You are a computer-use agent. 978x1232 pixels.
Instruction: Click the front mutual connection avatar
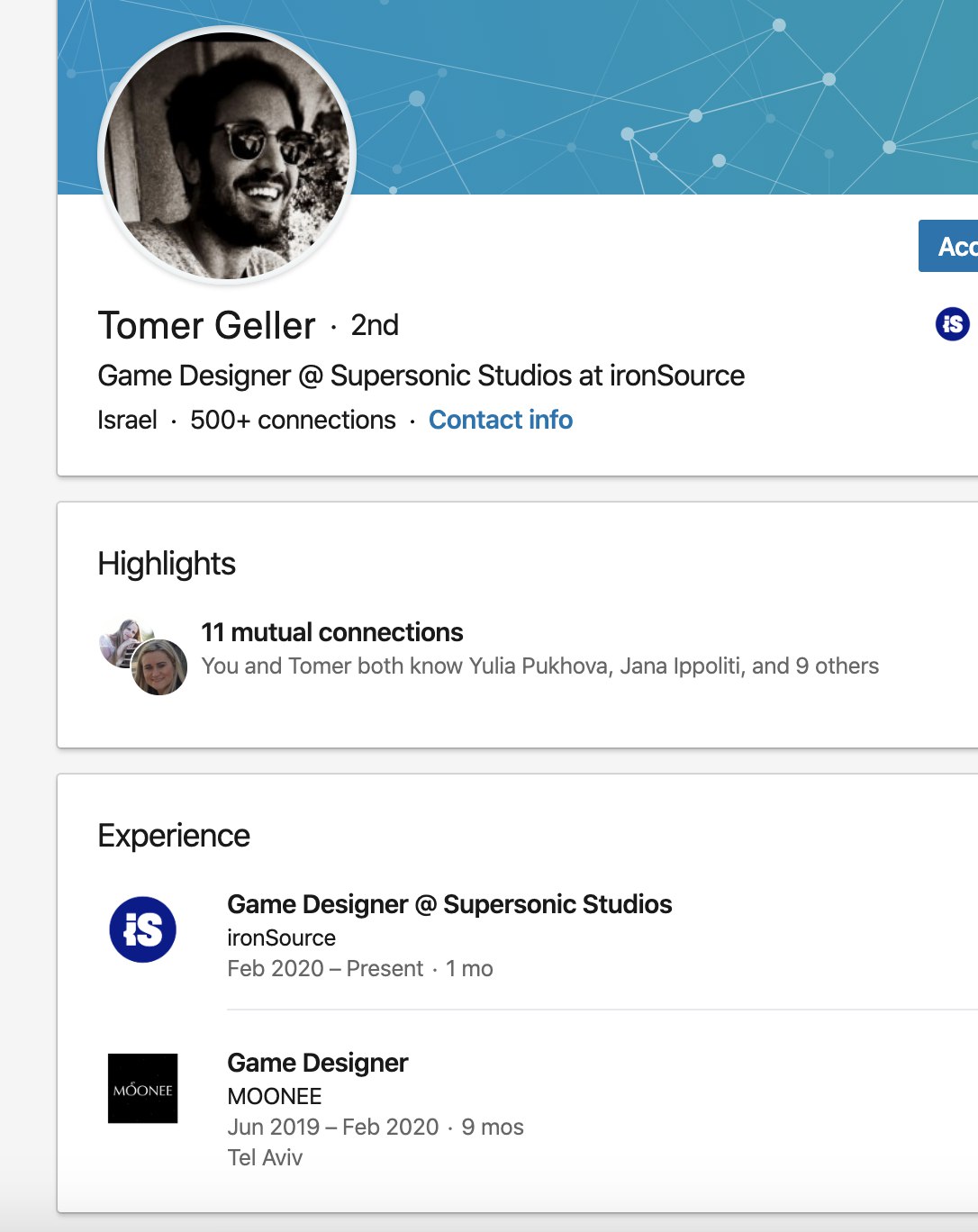159,667
